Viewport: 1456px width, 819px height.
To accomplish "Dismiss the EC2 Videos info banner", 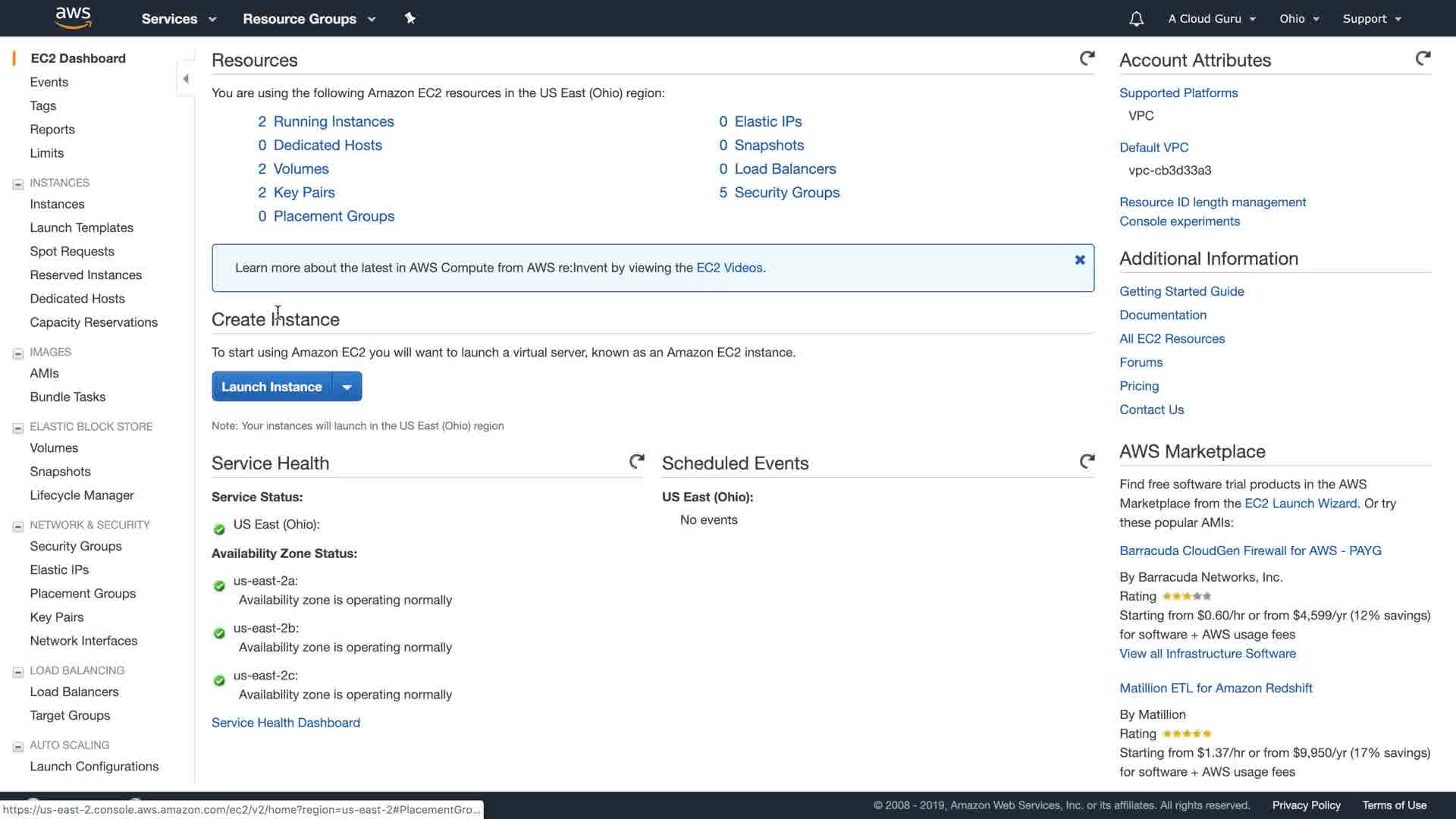I will tap(1080, 260).
